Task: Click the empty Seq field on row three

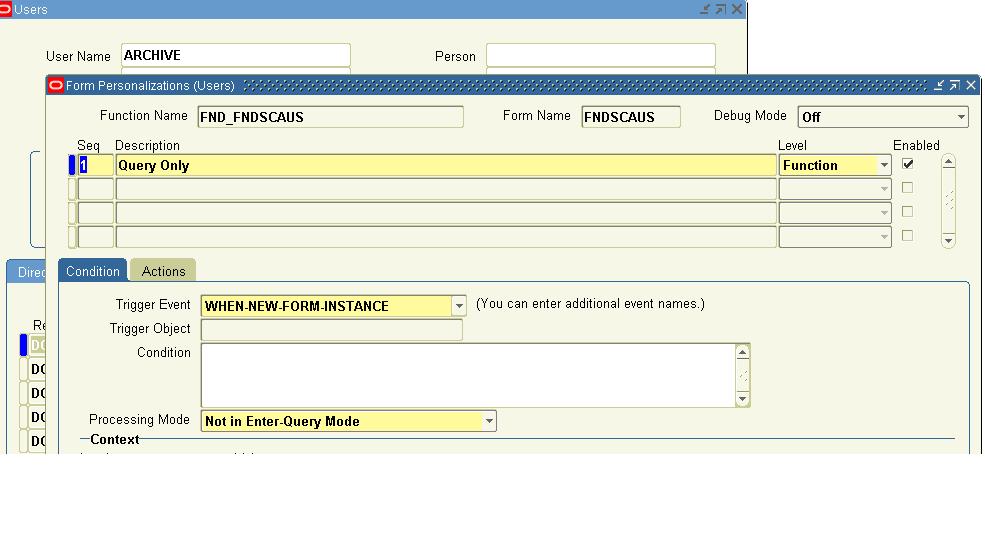Action: 95,213
